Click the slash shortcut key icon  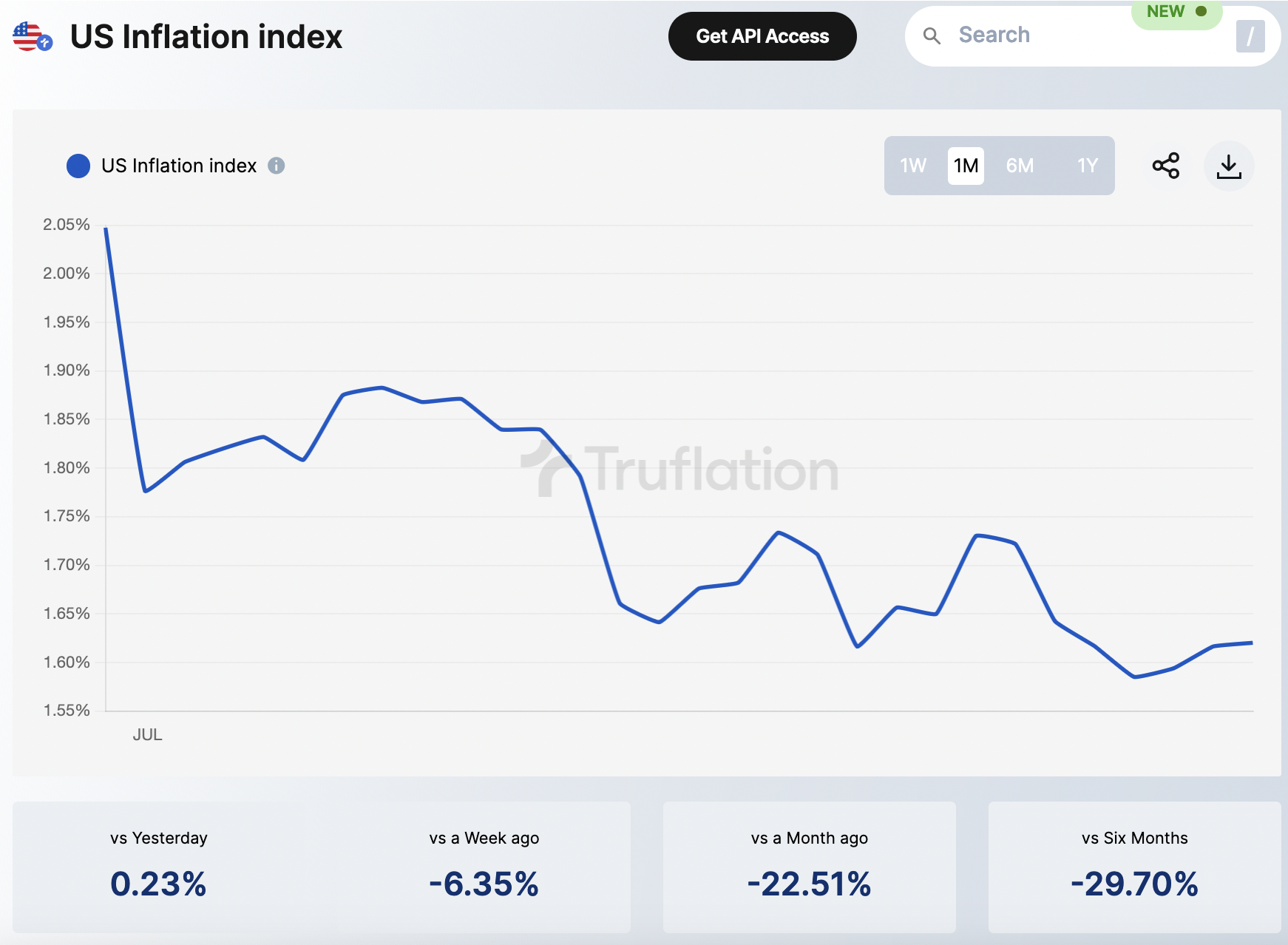click(1250, 36)
